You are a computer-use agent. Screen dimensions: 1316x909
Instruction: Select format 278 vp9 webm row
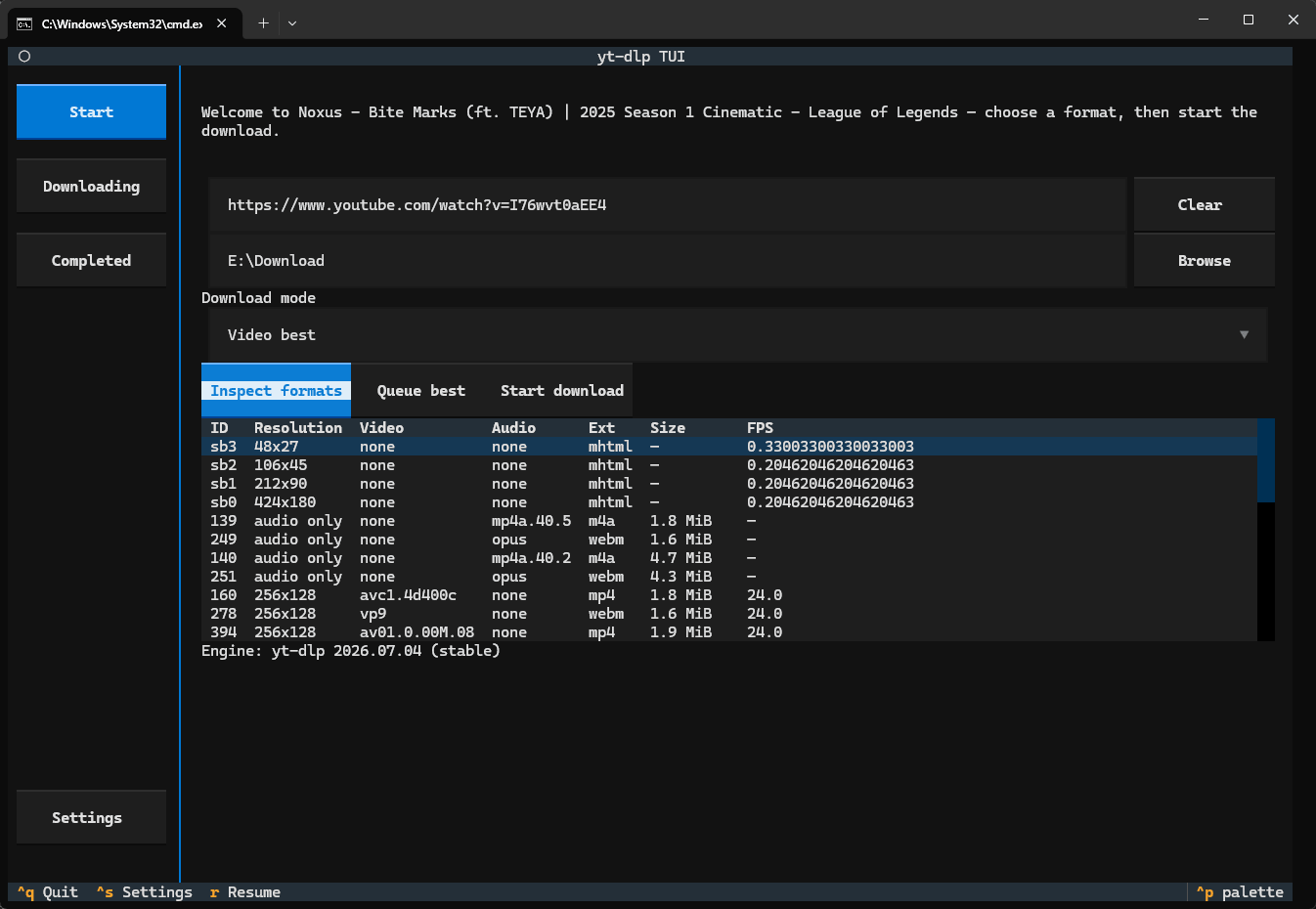pos(729,614)
